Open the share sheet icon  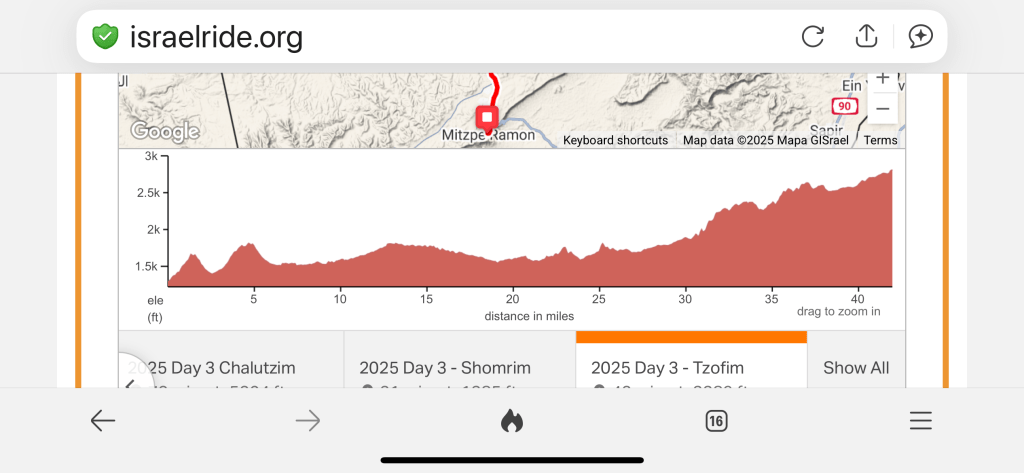click(866, 37)
